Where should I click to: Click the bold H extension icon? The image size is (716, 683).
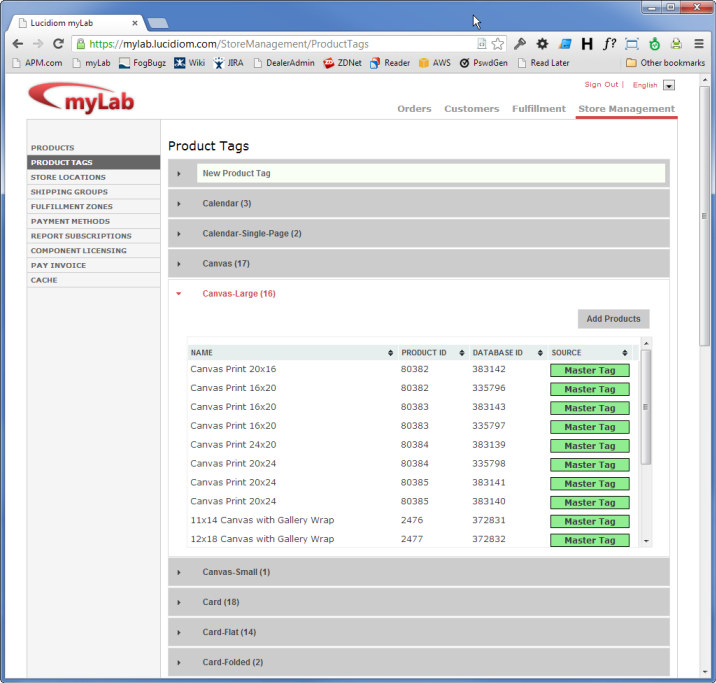587,44
